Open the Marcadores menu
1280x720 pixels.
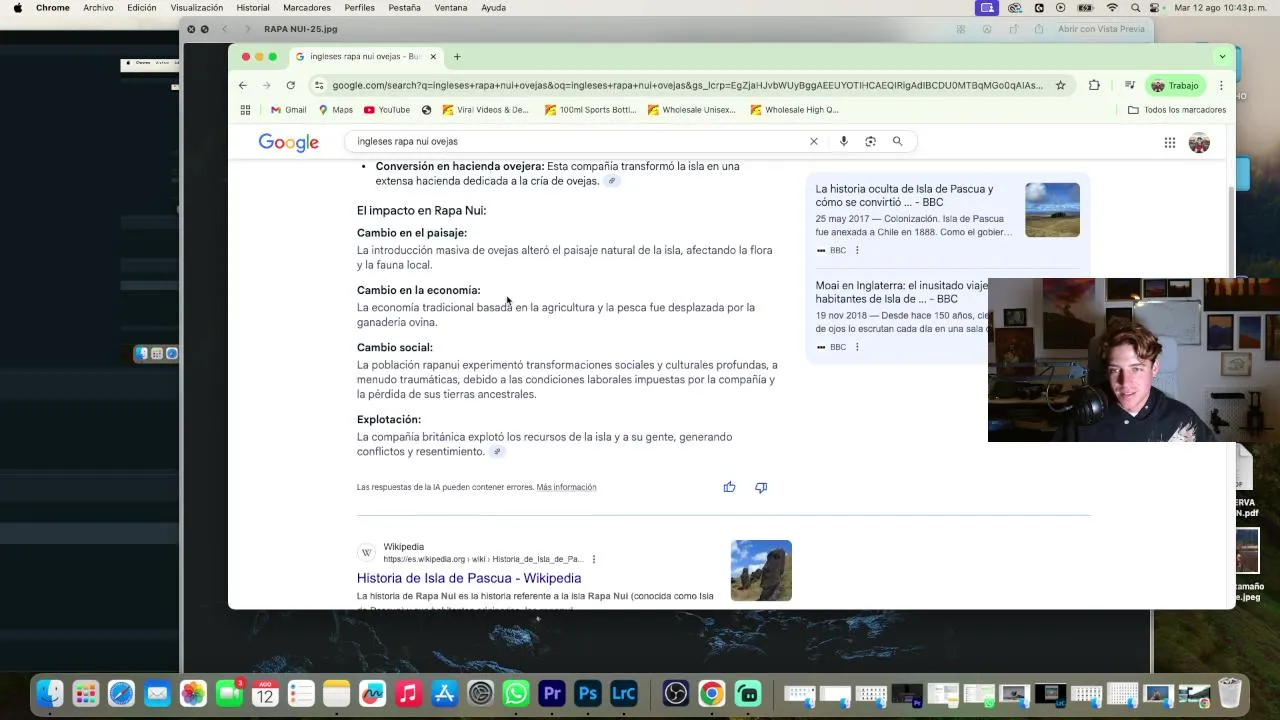307,7
